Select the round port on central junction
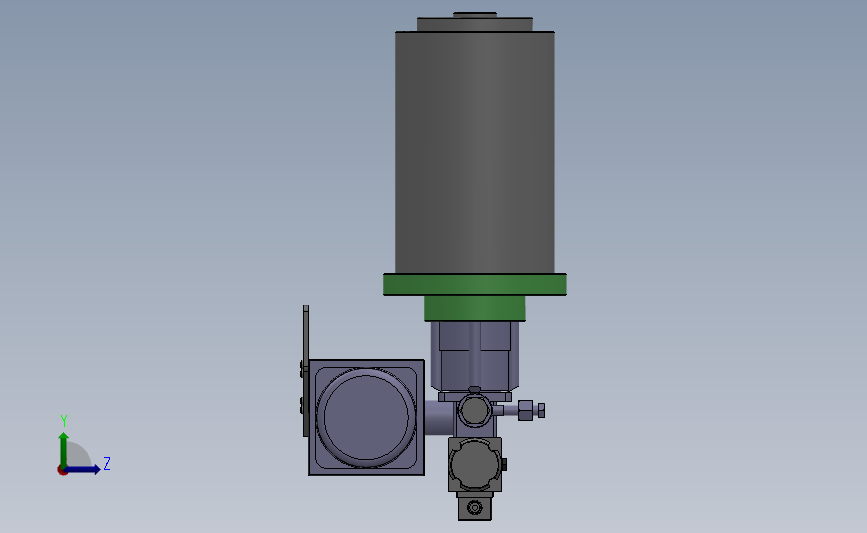867x533 pixels. coord(475,411)
